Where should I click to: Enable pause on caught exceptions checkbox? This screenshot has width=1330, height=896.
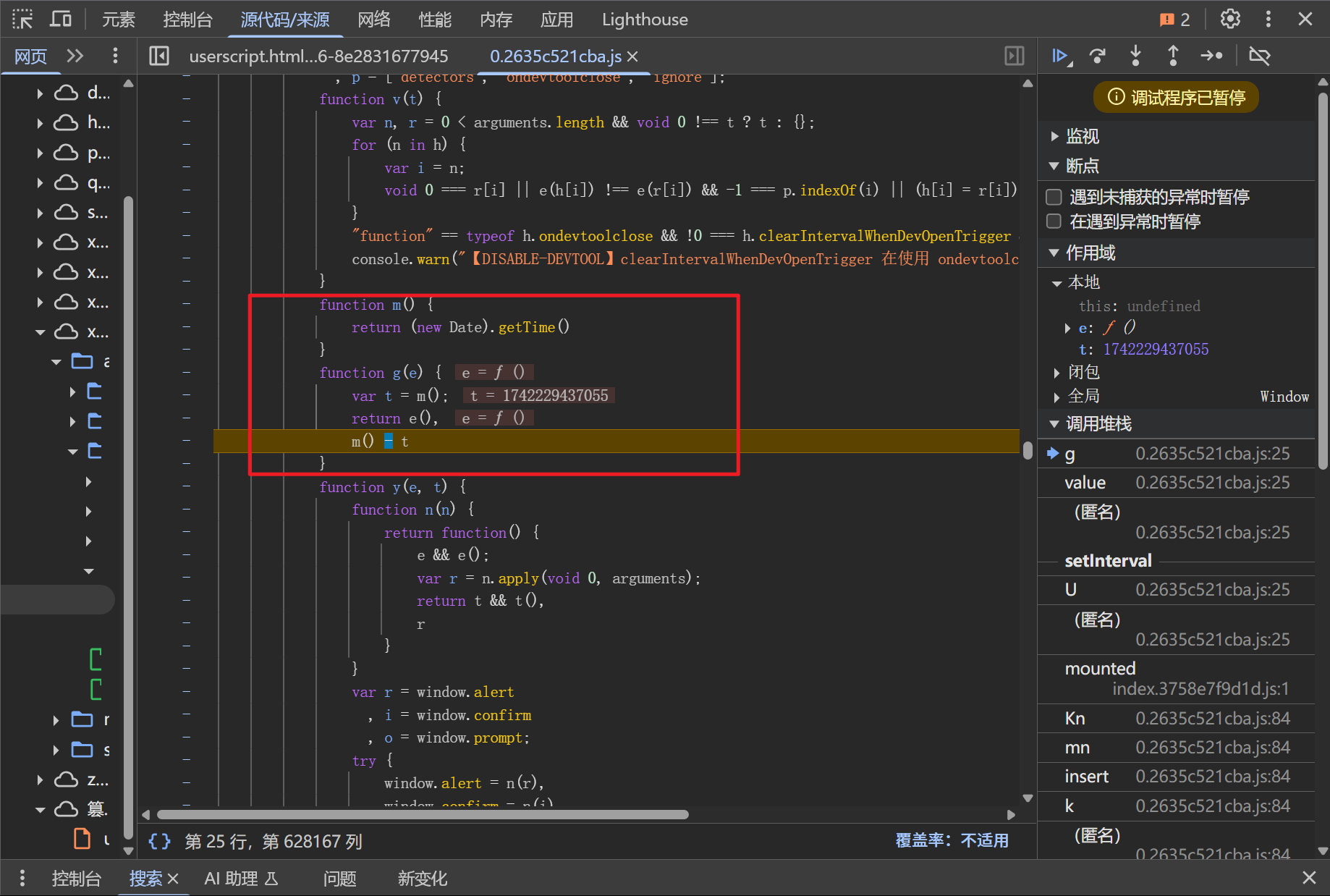1054,221
